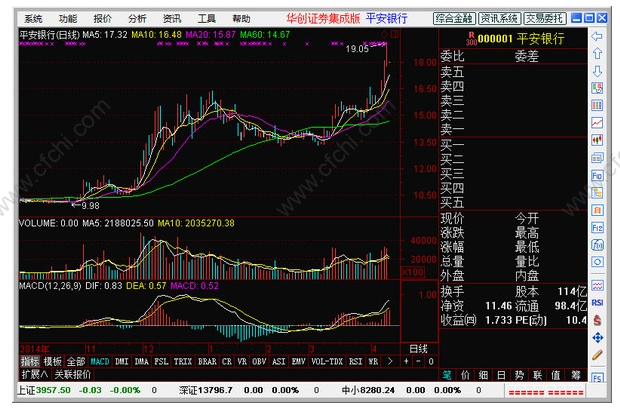Click the line chart icon in right sidebar
620x411 pixels.
pos(597,123)
